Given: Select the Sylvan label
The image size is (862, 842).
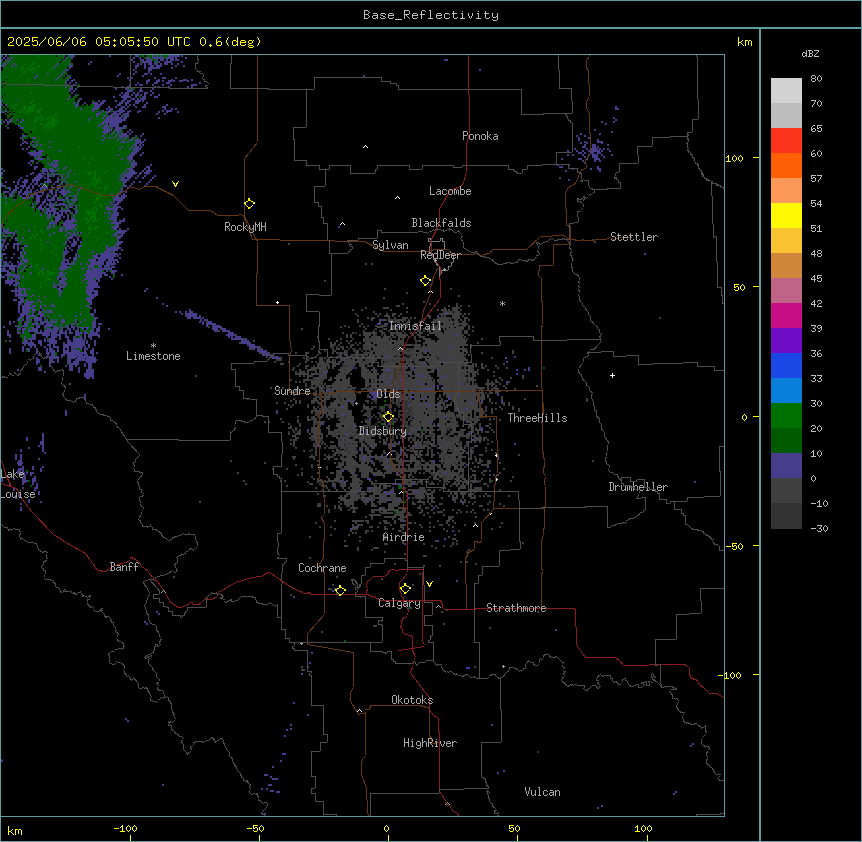Looking at the screenshot, I should [x=390, y=245].
